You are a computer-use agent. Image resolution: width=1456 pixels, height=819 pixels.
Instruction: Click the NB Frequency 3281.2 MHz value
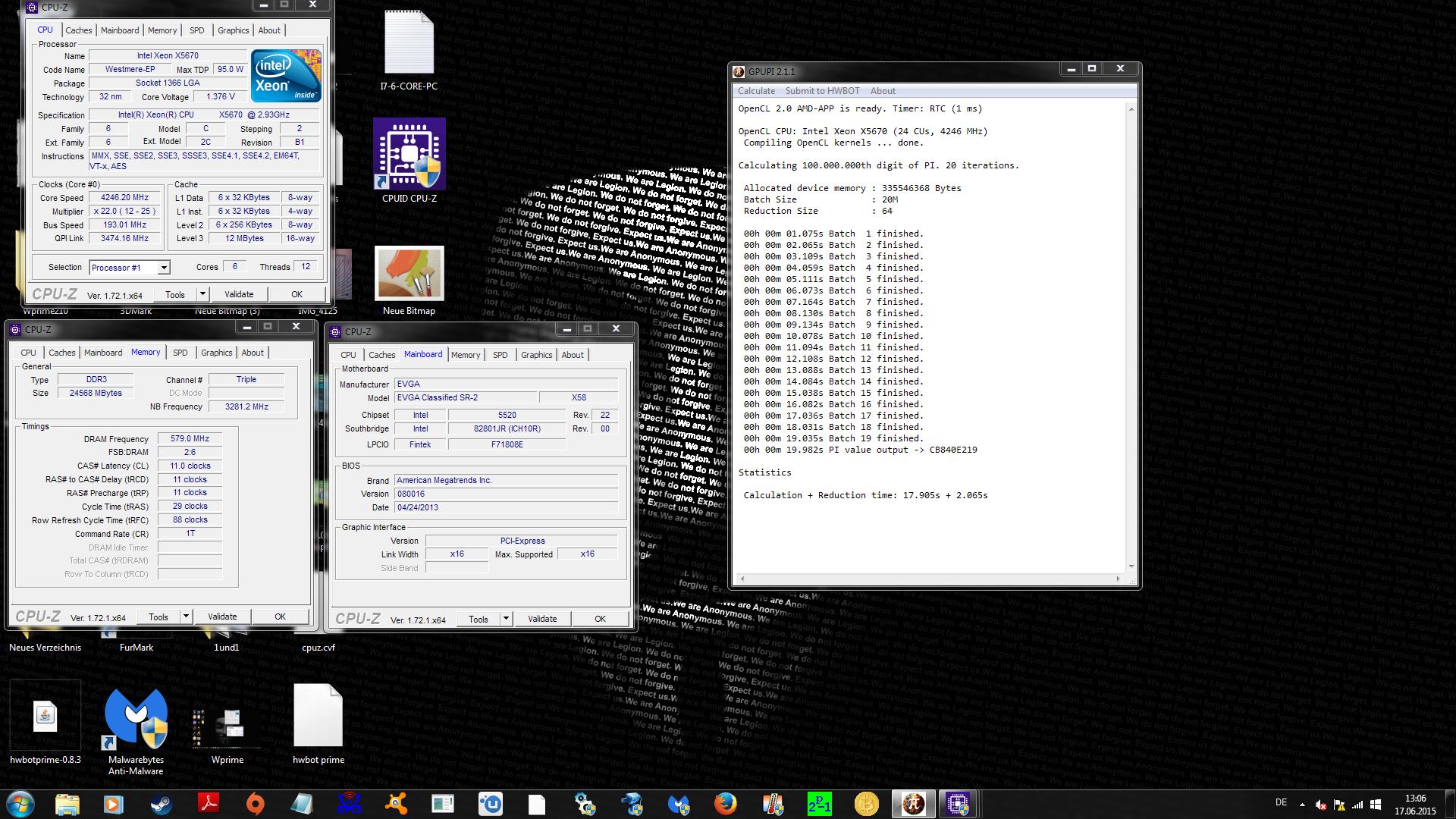tap(246, 406)
